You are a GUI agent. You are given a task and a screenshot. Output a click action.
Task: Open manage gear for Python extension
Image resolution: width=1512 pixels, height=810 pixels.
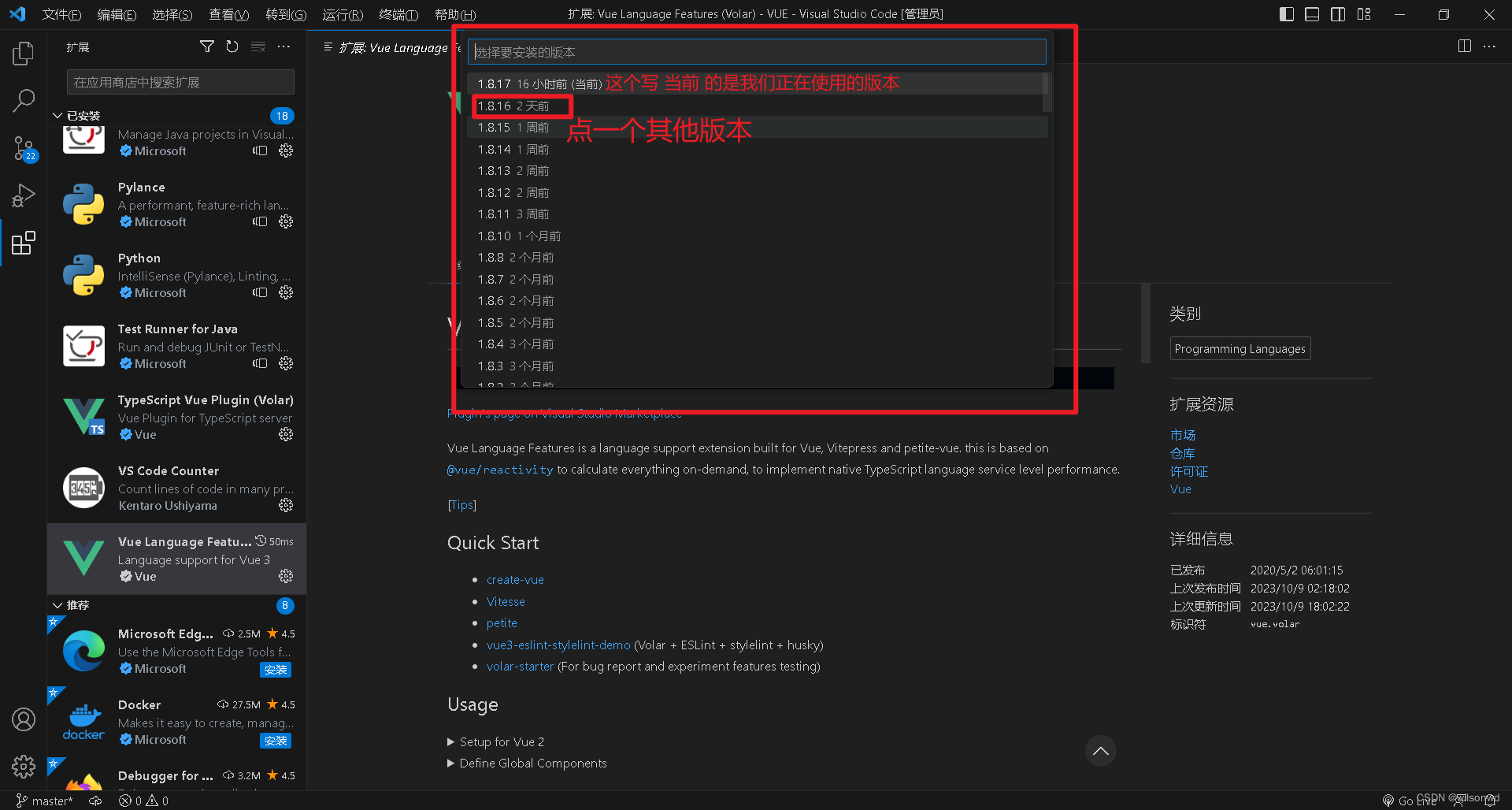tap(286, 292)
